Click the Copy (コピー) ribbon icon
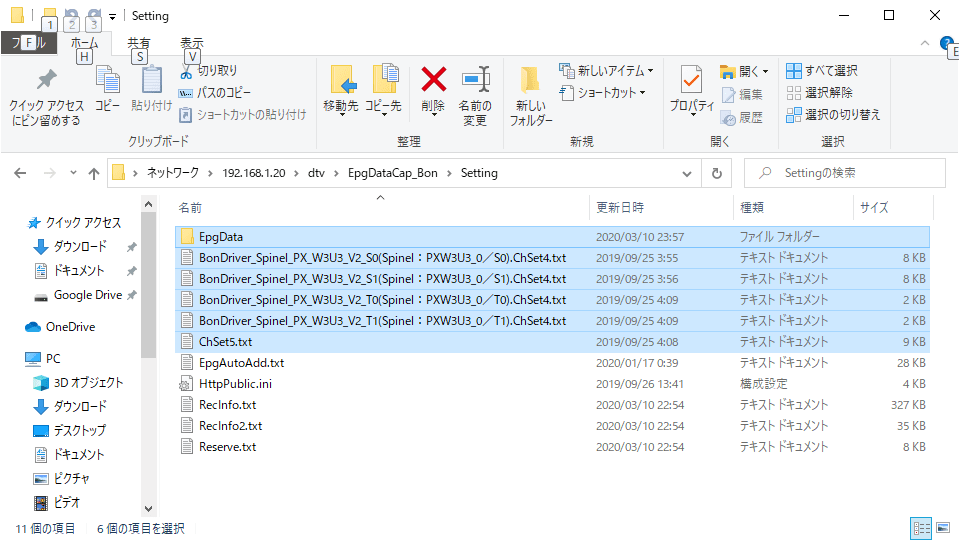The width and height of the screenshot is (959, 541). pos(108,89)
